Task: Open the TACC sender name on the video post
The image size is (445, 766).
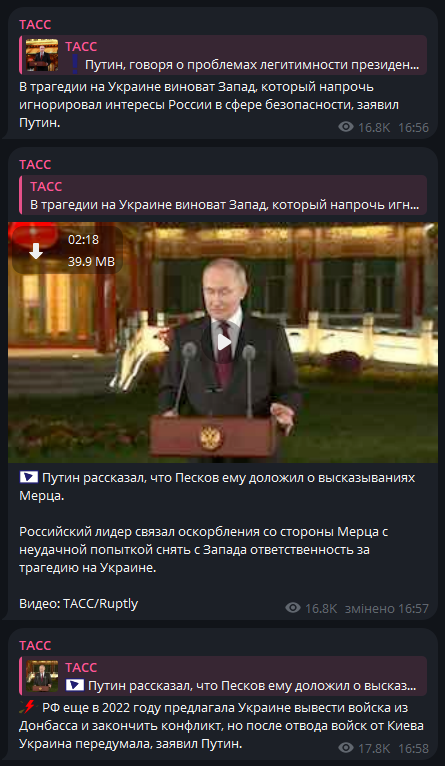Action: click(35, 164)
